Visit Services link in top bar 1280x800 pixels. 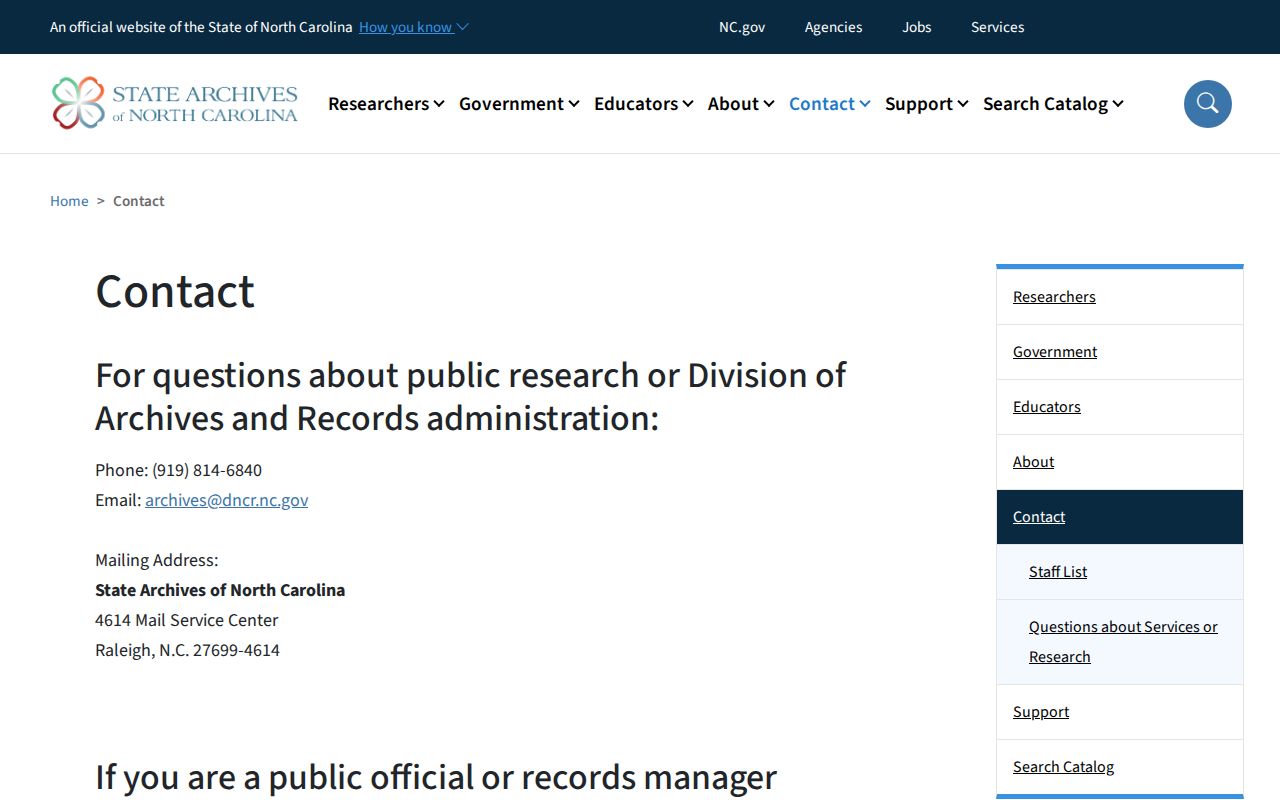click(997, 27)
